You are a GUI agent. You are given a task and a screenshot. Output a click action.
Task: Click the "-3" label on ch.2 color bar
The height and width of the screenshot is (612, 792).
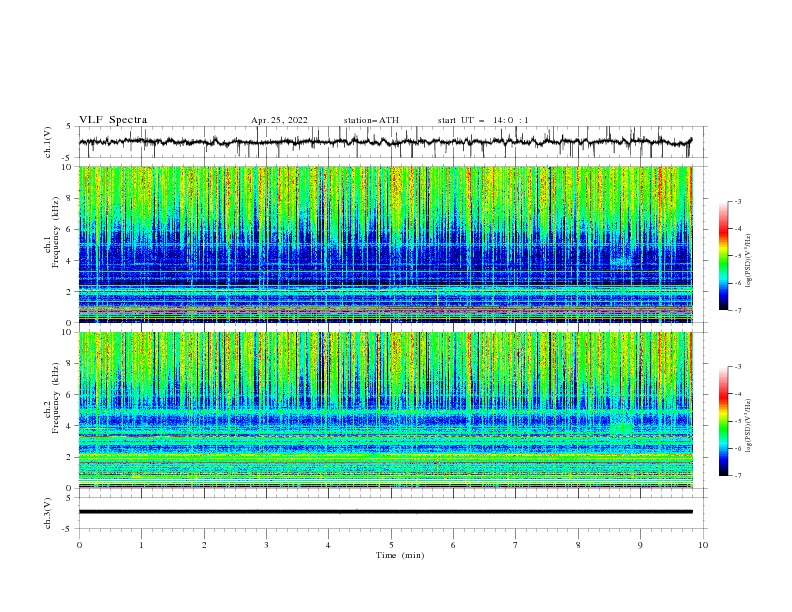point(737,367)
